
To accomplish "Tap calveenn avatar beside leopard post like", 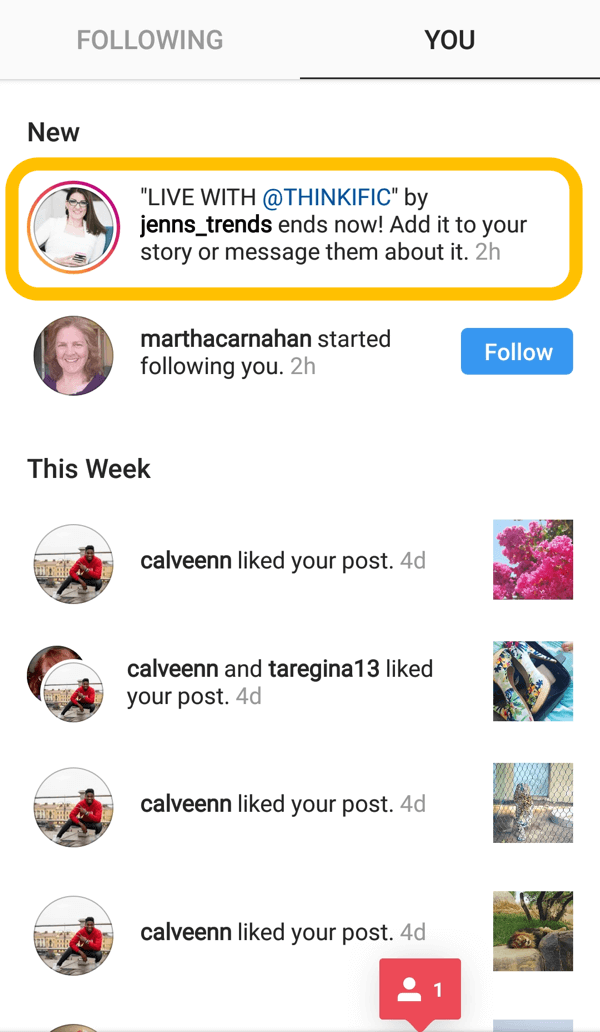I will click(74, 807).
